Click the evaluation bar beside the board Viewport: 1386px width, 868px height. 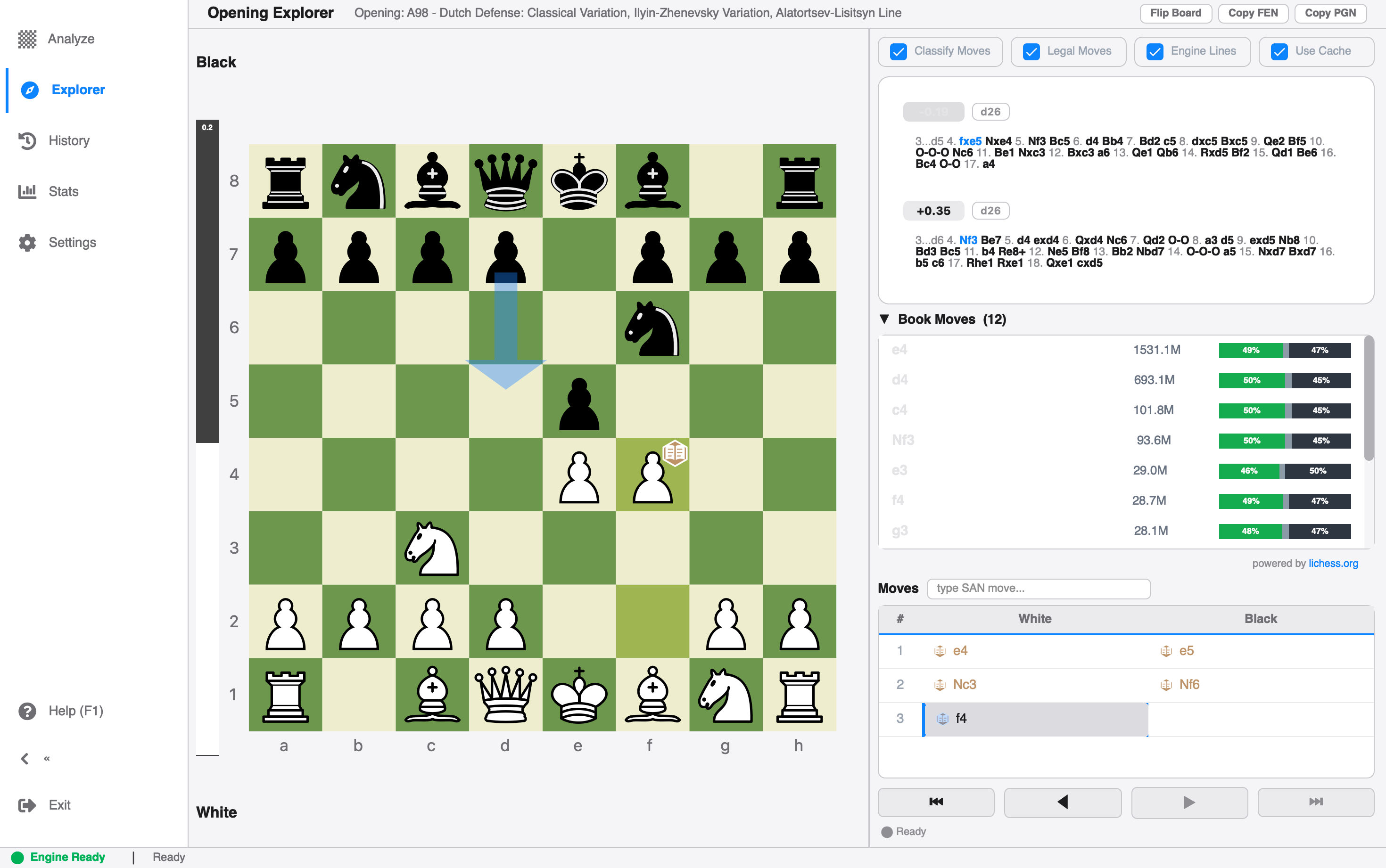pyautogui.click(x=207, y=437)
